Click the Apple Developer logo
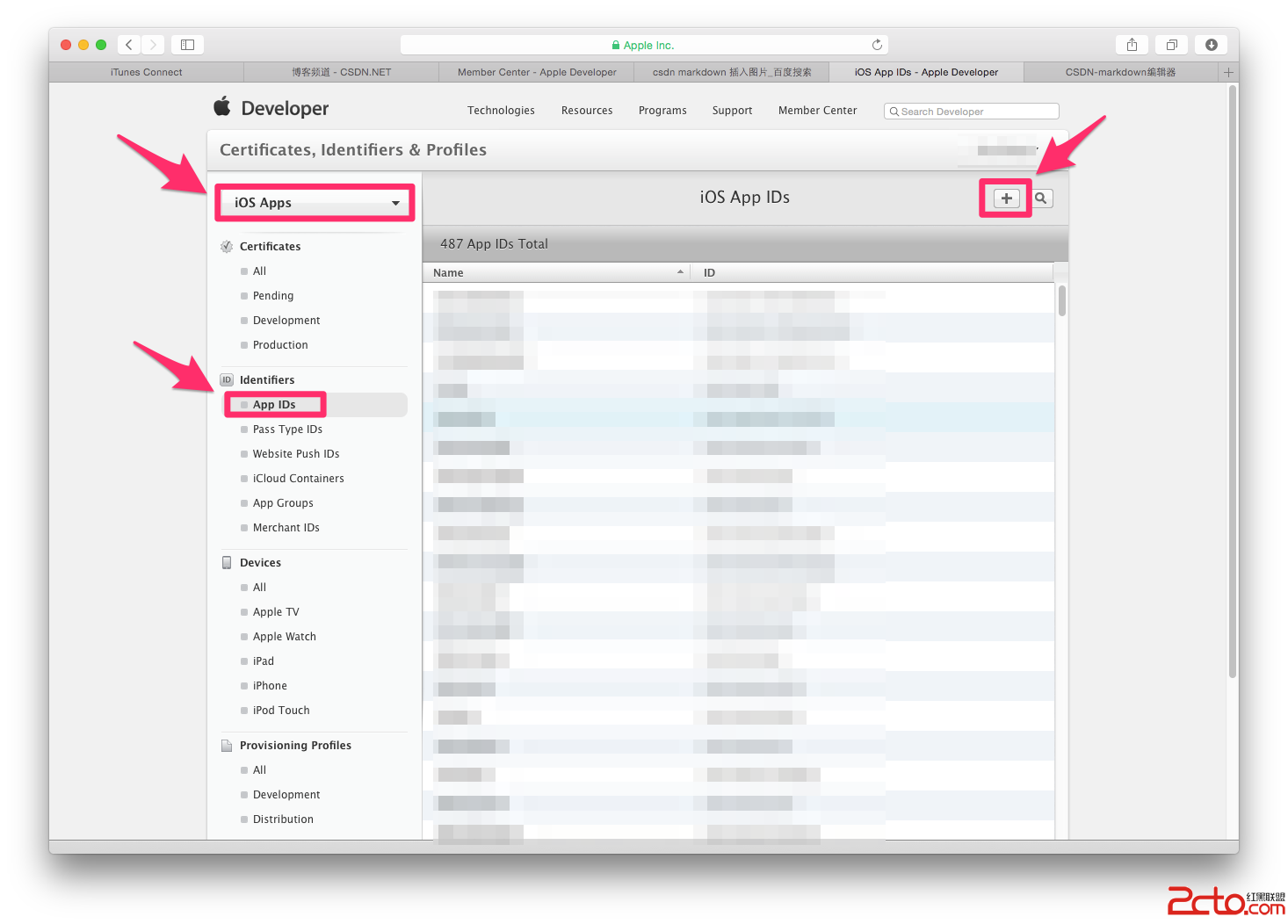This screenshot has height=924, width=1288. pyautogui.click(x=271, y=108)
